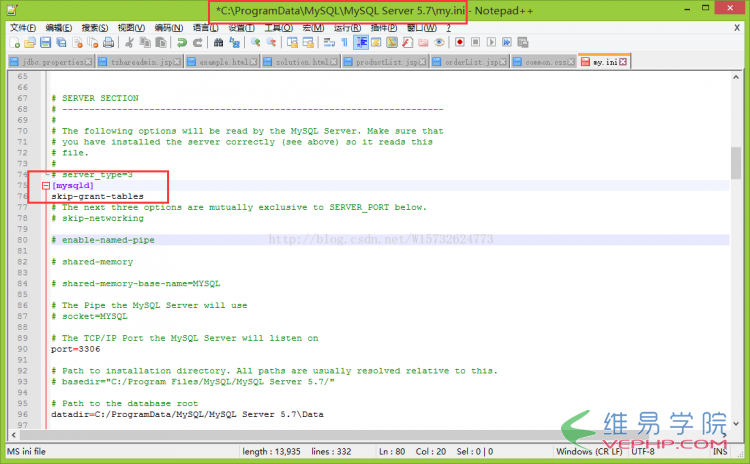Switch to the jdbc.properties tab
This screenshot has width=750, height=464.
point(51,62)
